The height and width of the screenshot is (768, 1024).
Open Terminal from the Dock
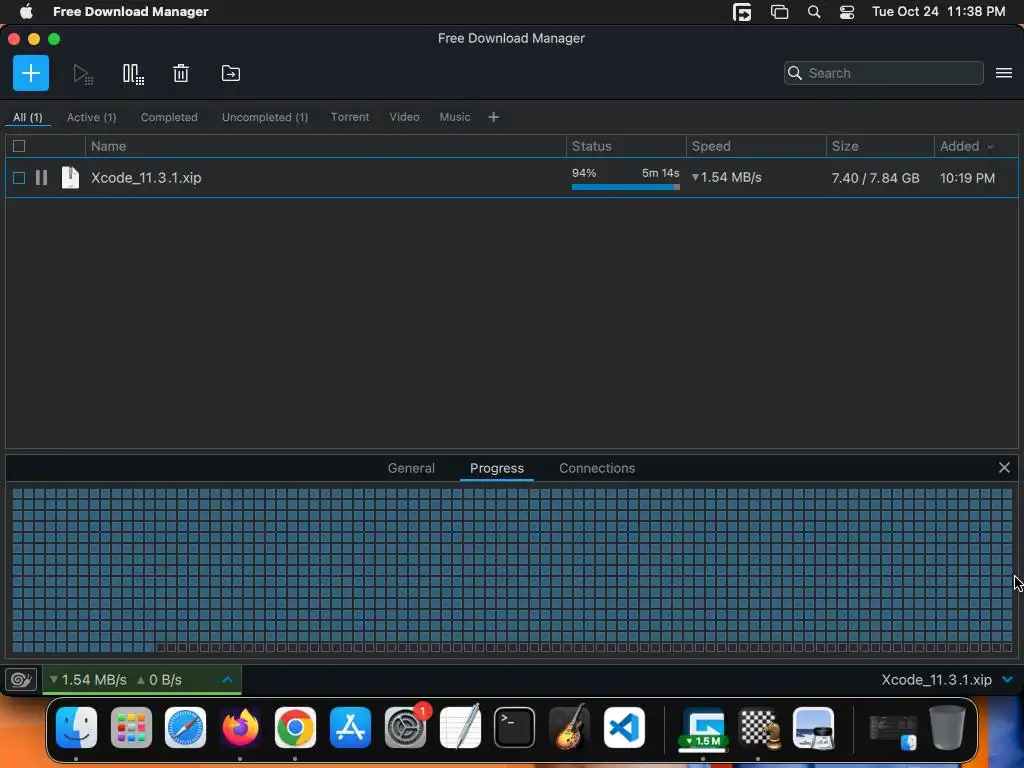515,728
